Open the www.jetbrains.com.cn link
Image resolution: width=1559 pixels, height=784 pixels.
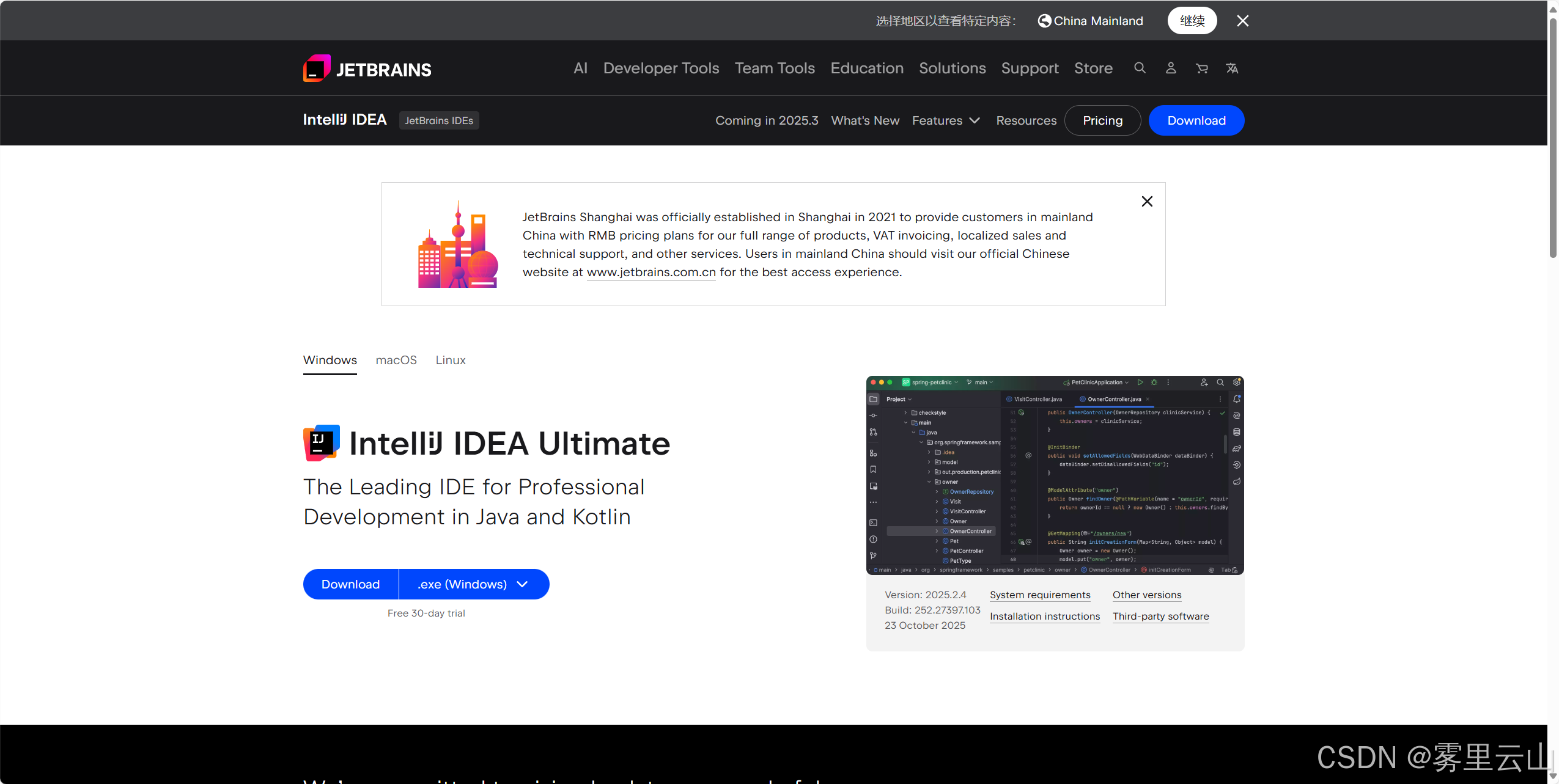[x=651, y=272]
